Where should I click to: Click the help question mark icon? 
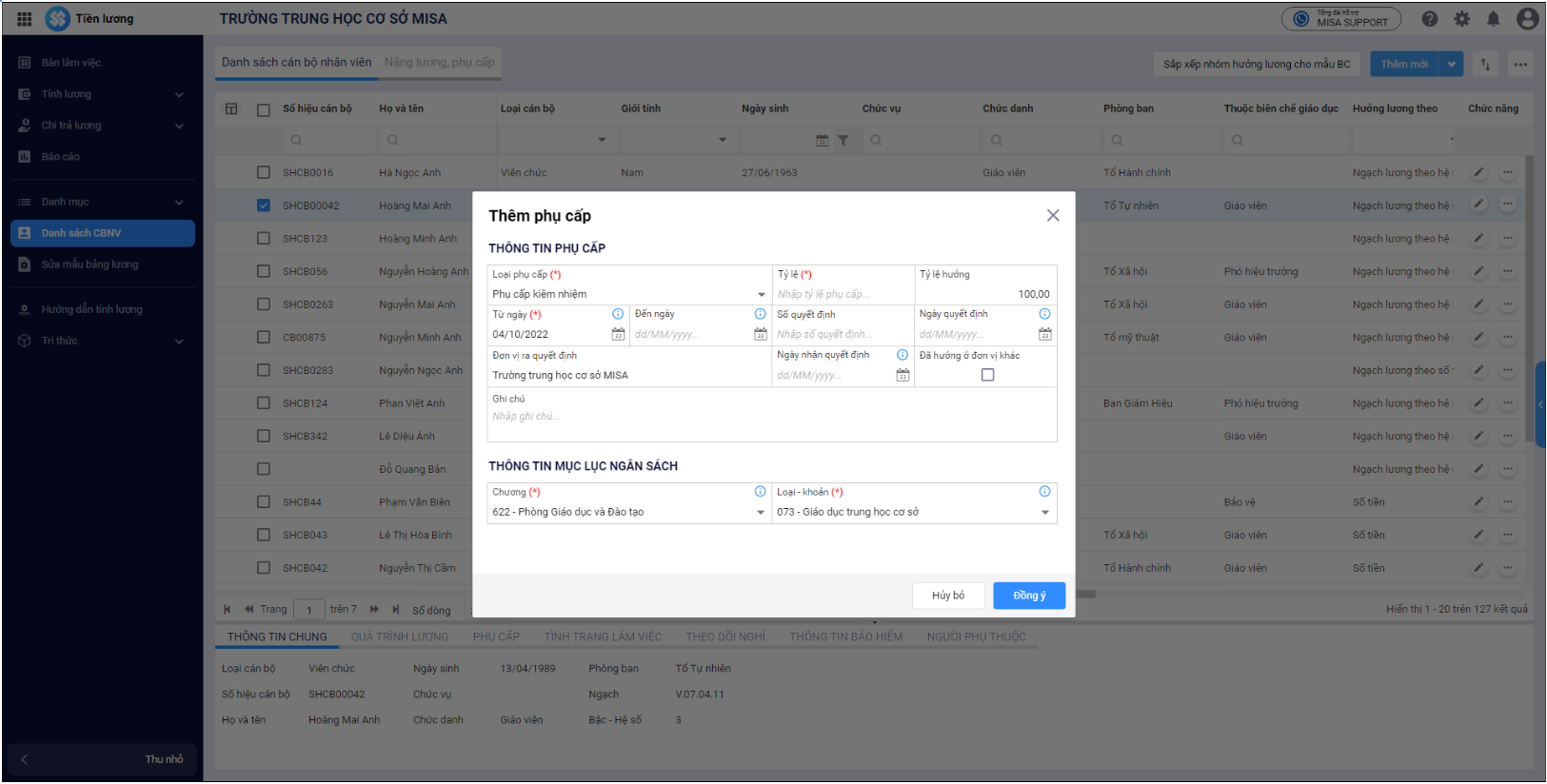tap(1429, 19)
